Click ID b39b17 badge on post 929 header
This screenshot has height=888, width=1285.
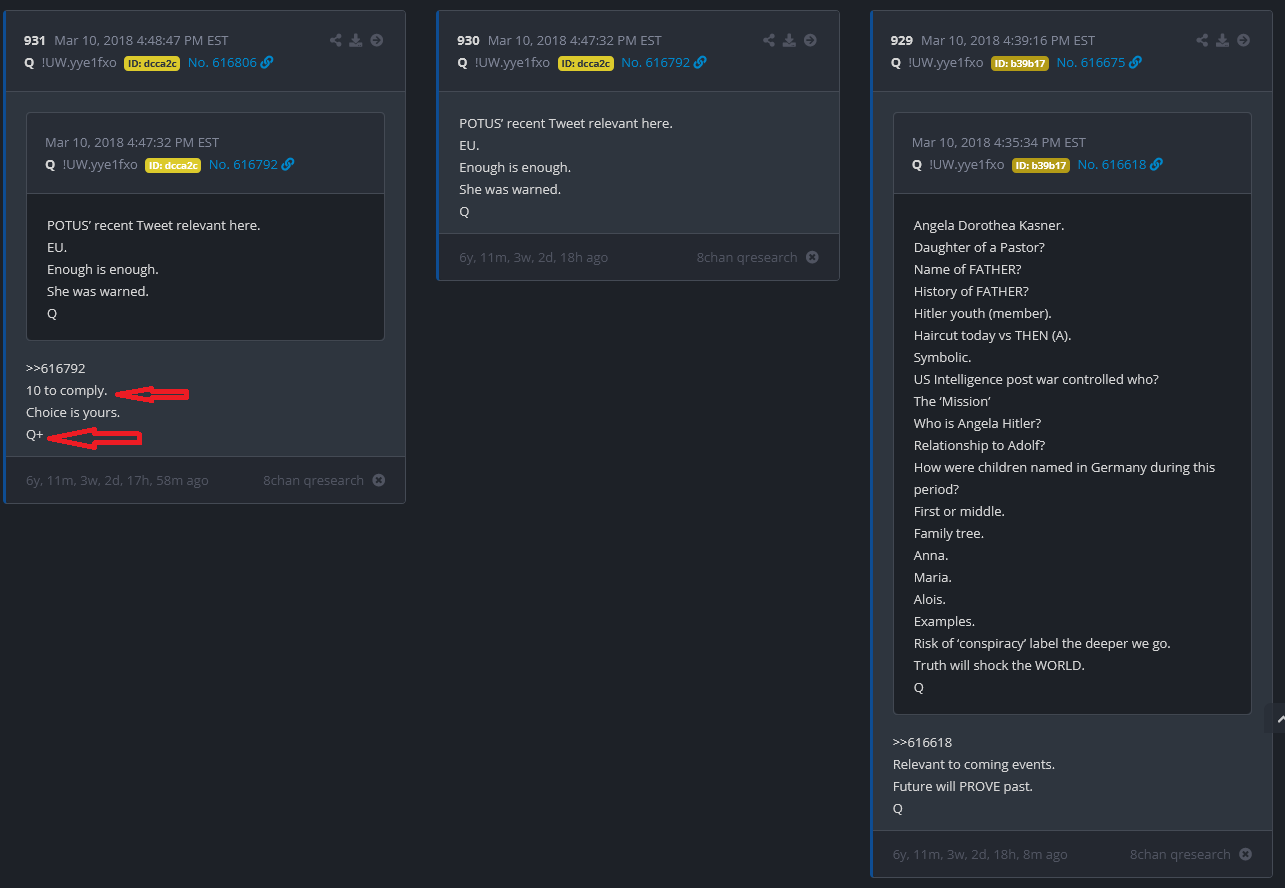click(1019, 63)
